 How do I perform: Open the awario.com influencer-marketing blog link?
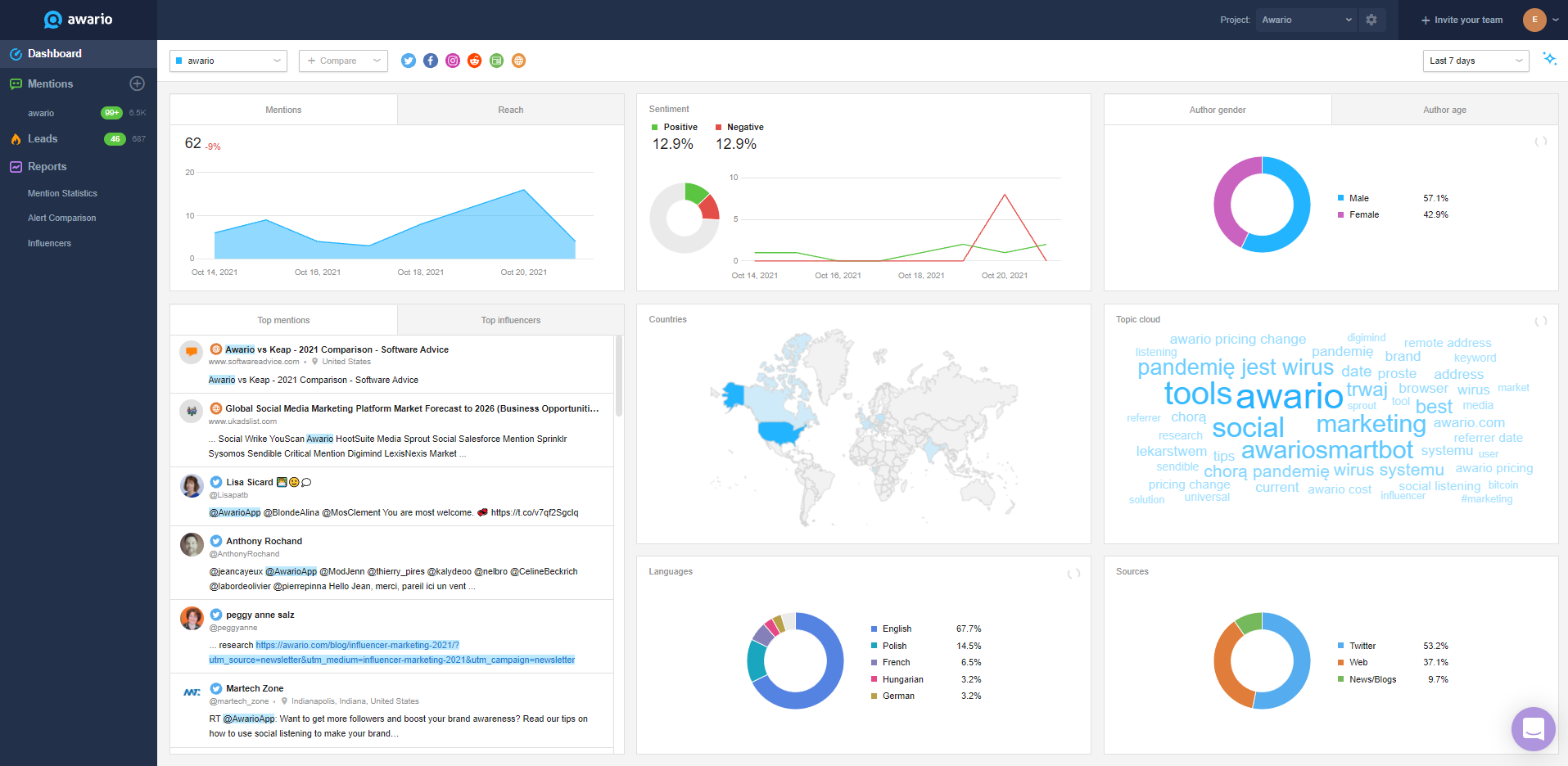coord(392,652)
